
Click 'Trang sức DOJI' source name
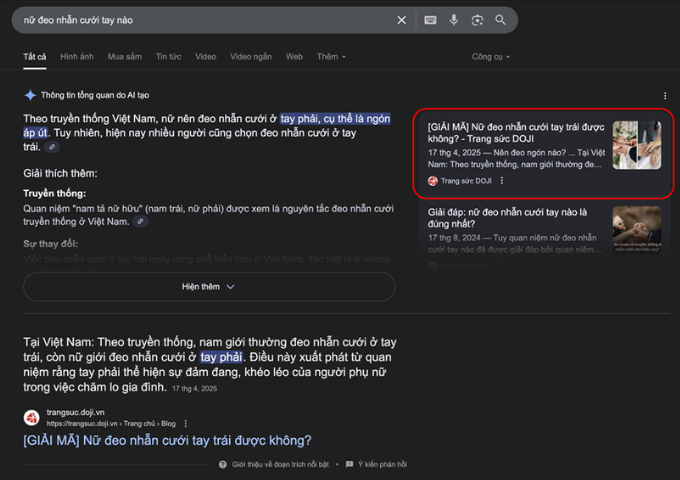466,181
